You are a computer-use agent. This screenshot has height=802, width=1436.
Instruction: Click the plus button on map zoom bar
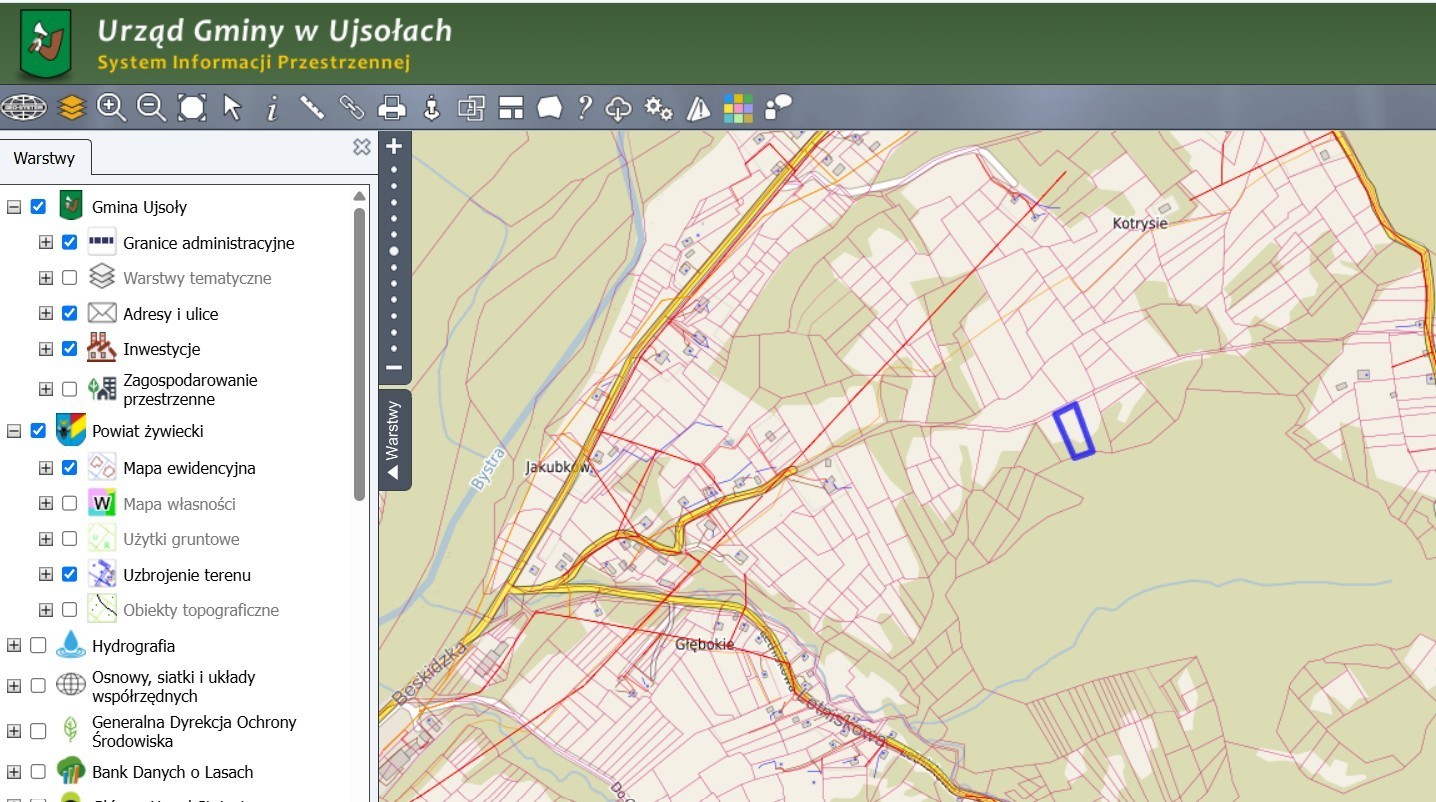(x=394, y=146)
